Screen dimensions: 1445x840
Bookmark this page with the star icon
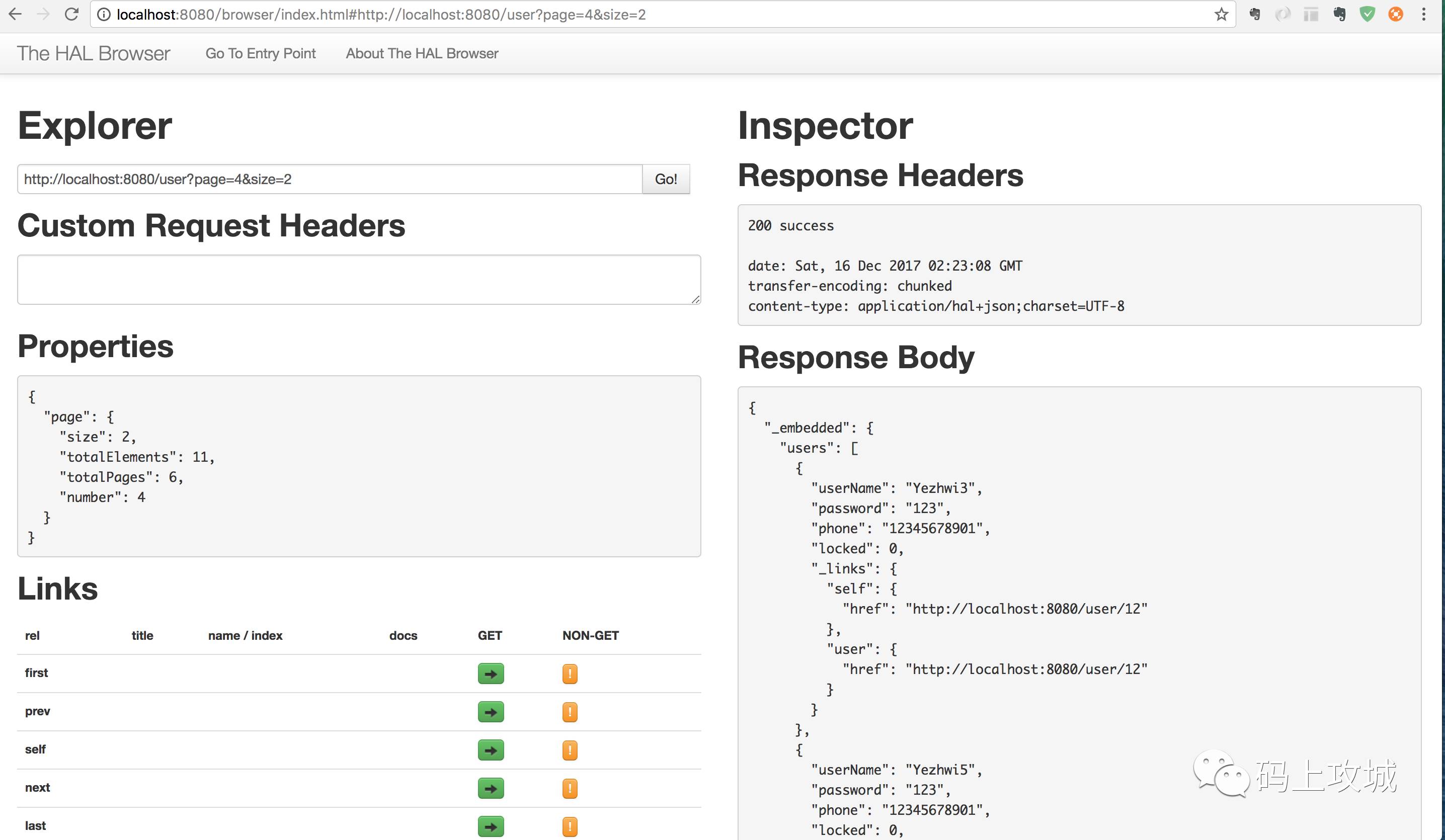point(1221,14)
